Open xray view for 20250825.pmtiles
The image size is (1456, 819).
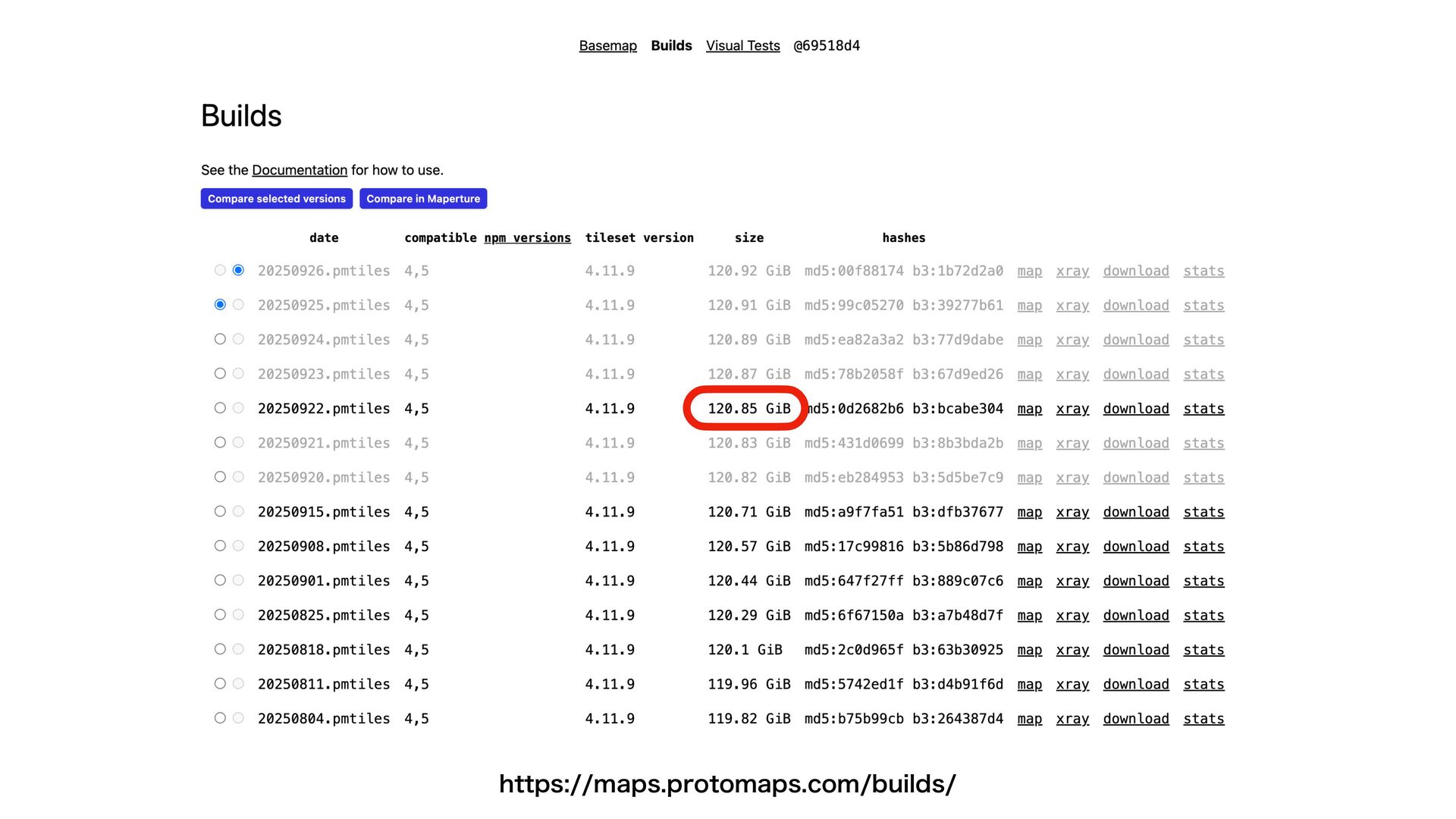[1072, 616]
